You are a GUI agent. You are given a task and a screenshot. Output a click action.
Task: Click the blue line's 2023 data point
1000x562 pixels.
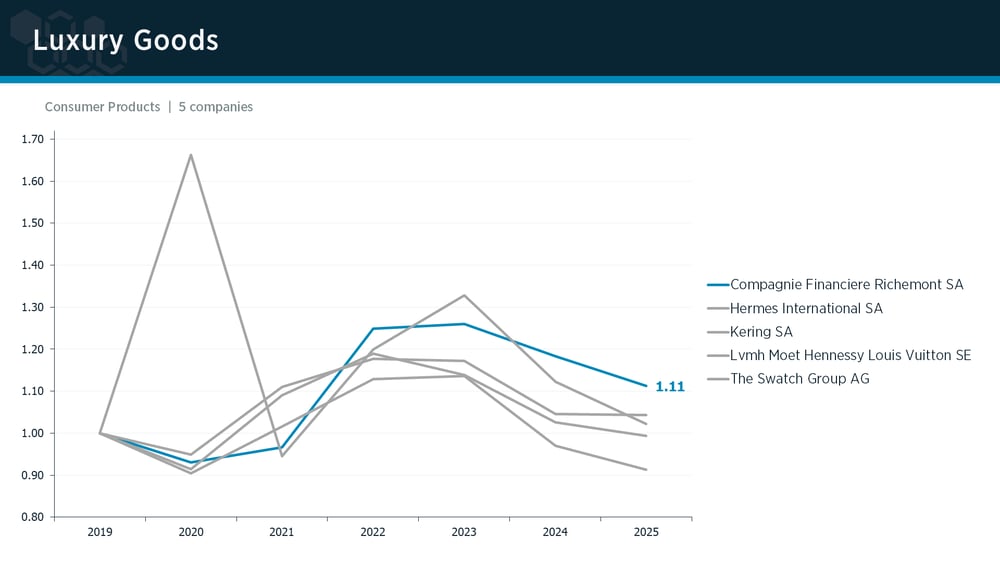point(464,324)
